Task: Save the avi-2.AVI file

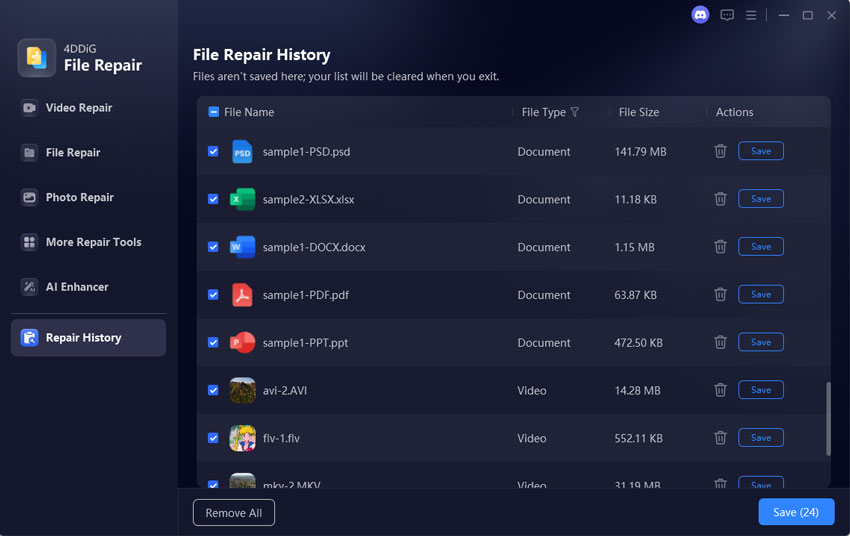Action: coord(761,390)
